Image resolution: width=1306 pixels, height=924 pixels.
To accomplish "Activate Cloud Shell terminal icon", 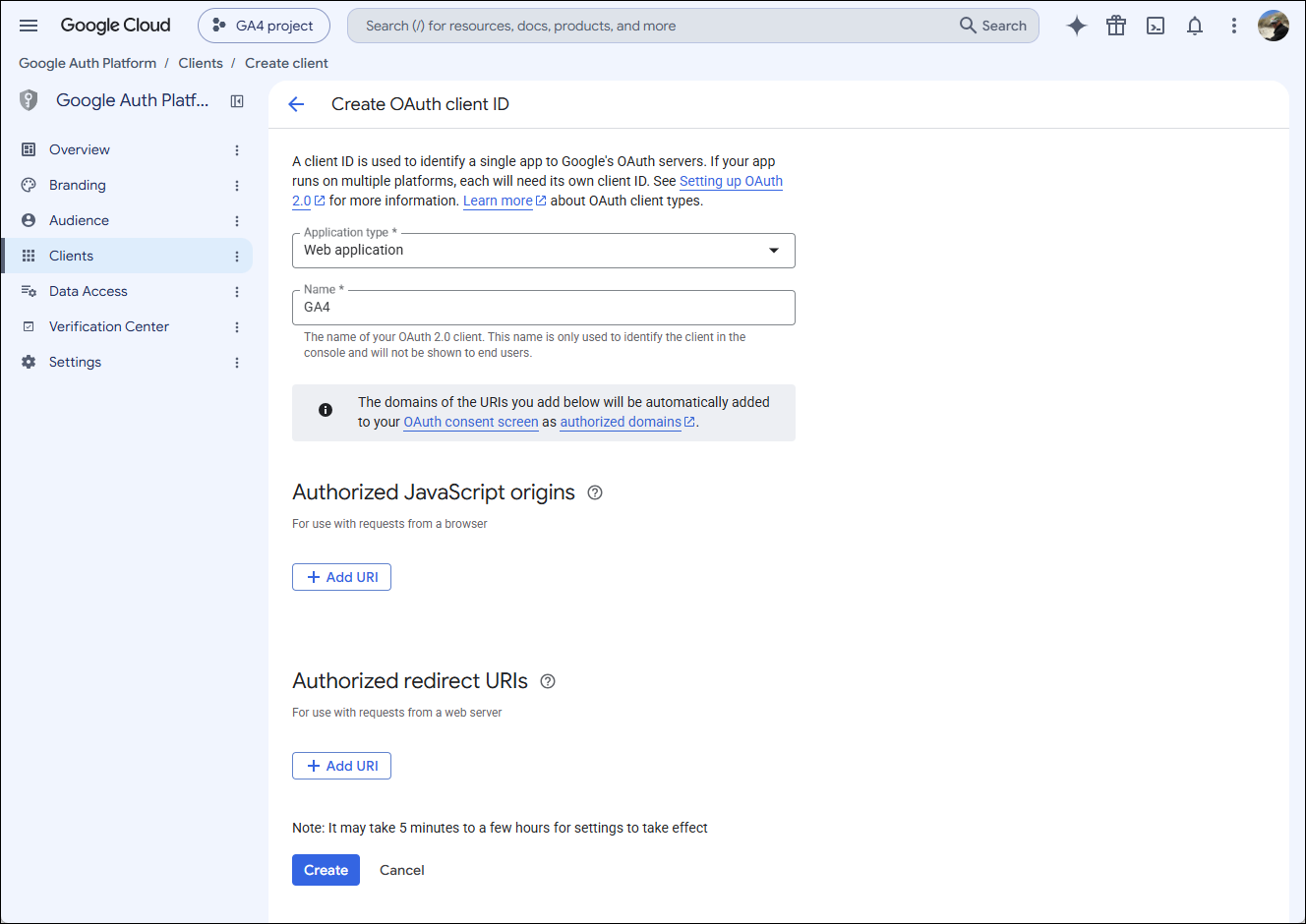I will [1156, 26].
